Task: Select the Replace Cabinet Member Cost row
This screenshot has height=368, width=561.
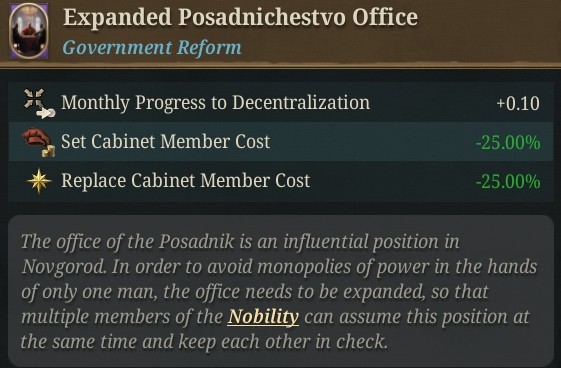Action: [280, 181]
